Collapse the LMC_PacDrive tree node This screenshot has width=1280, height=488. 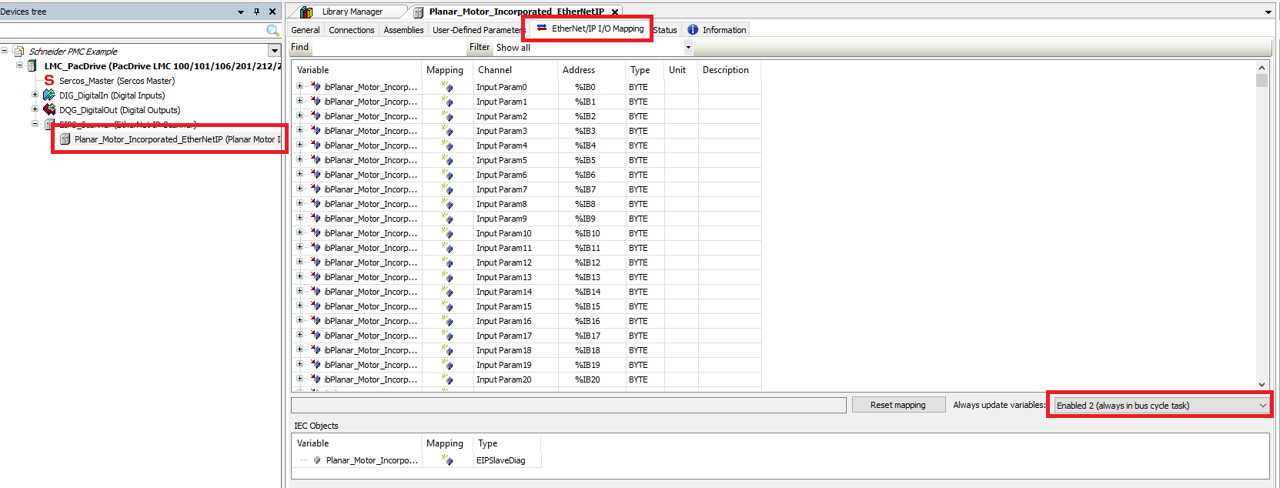point(20,66)
